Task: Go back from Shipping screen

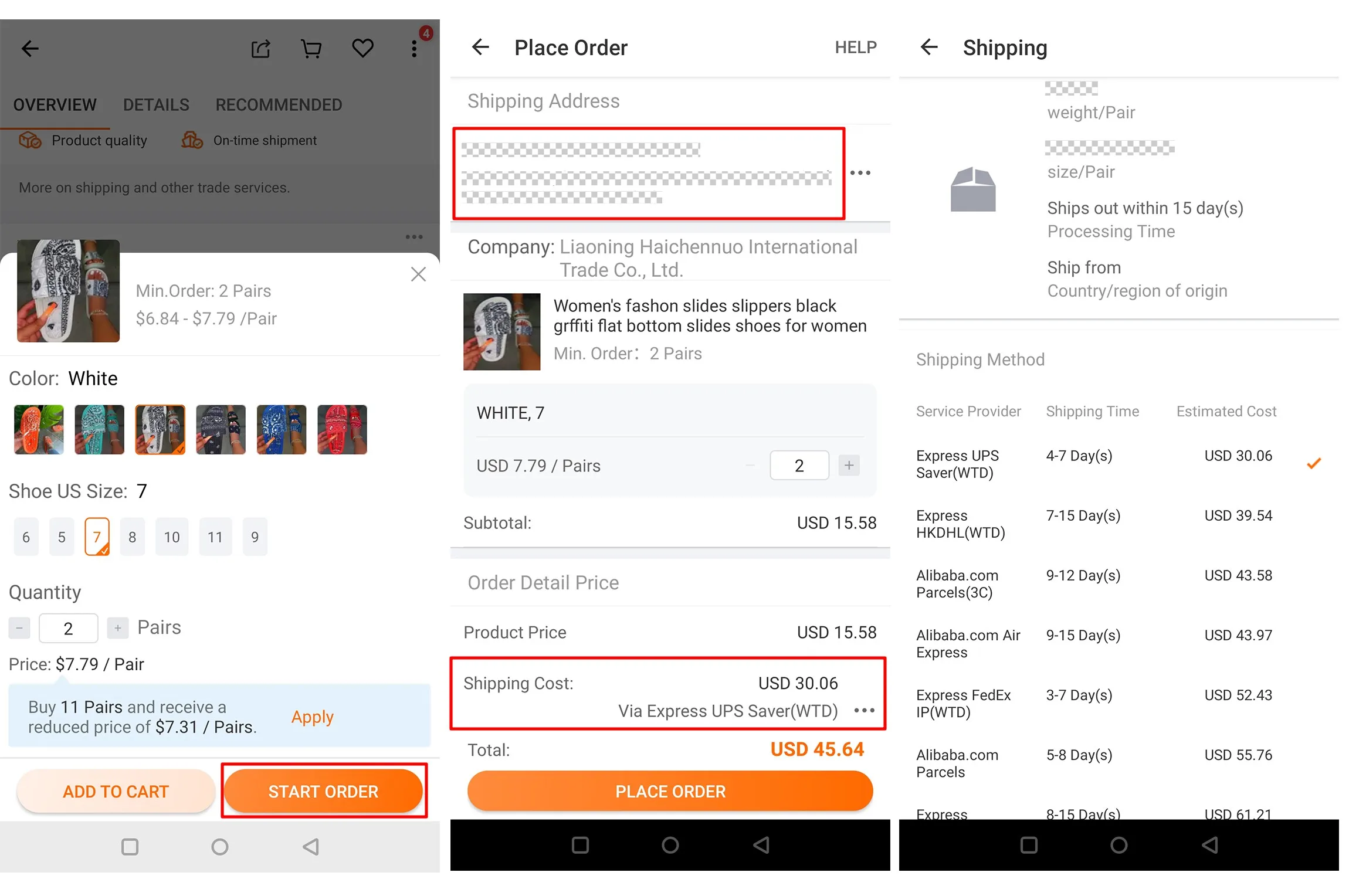Action: coord(929,47)
